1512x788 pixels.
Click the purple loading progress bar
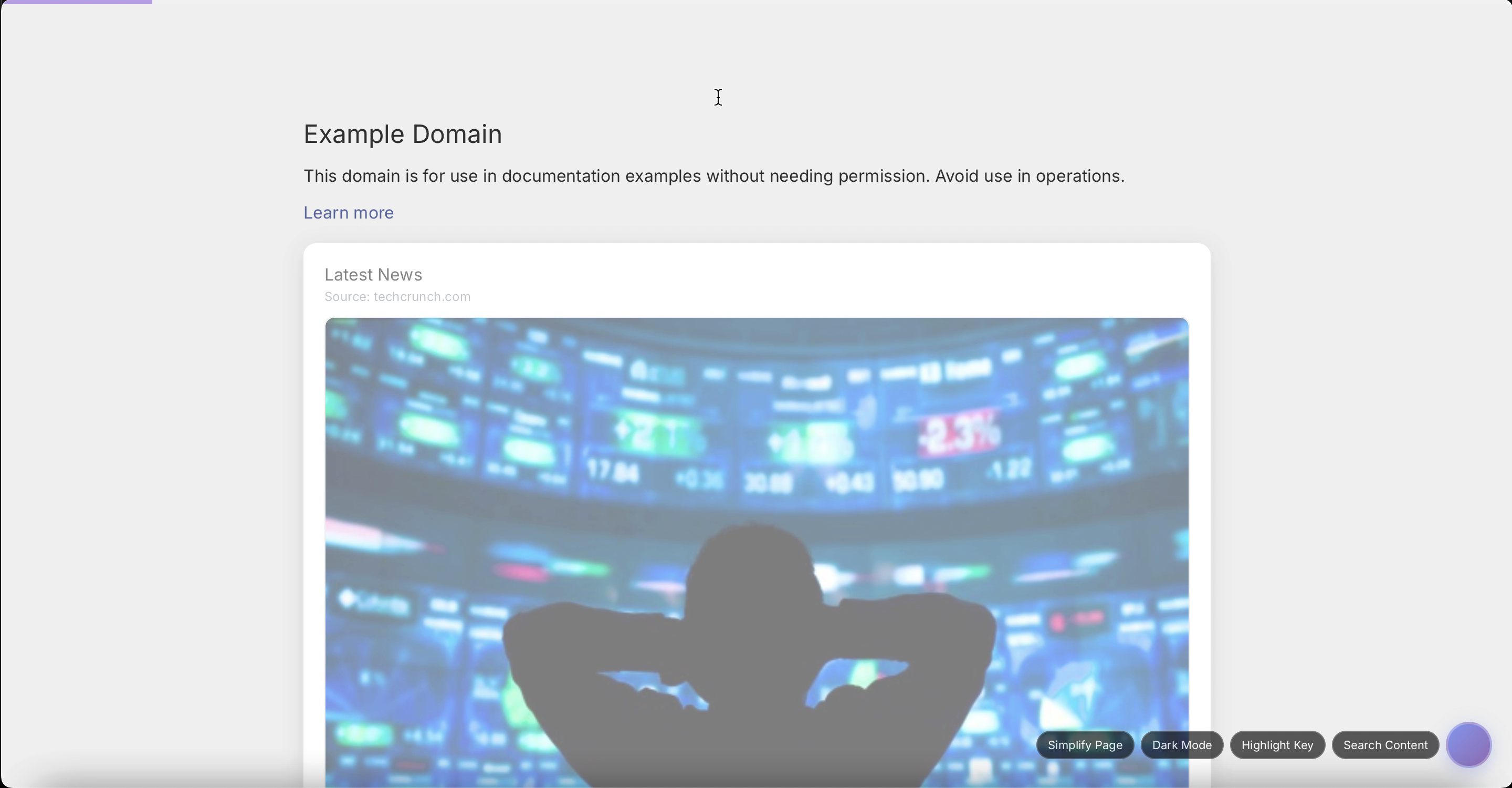coord(76,2)
